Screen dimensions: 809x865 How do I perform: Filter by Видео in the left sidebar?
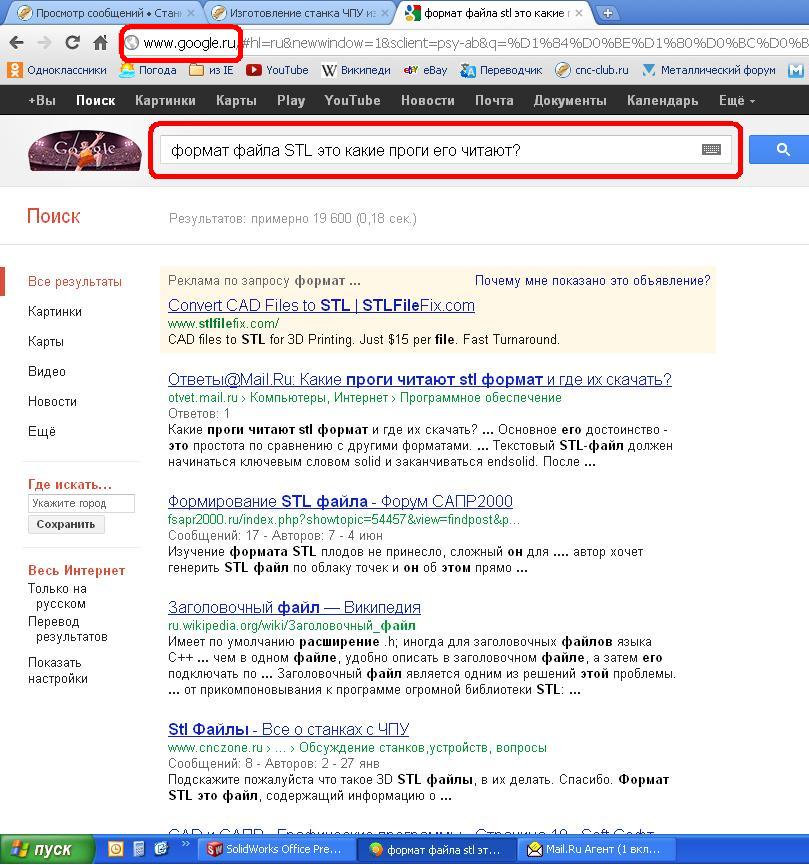pos(47,371)
